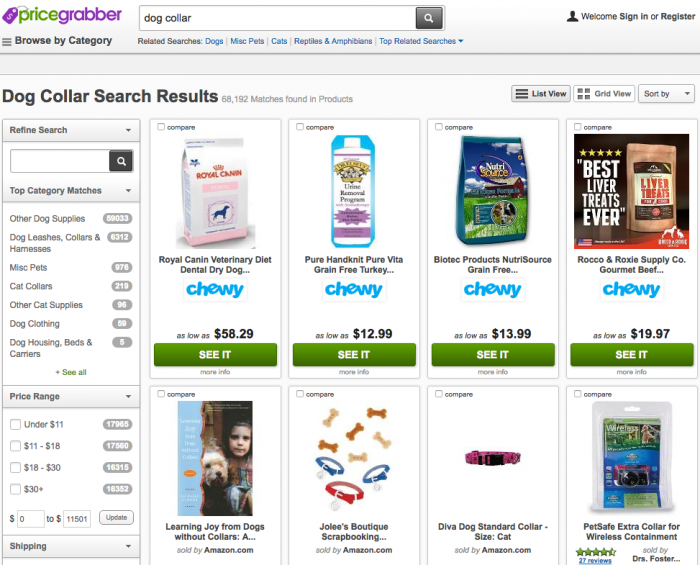Viewport: 700px width, 565px height.
Task: Check the Under $11 price box
Action: 16,424
